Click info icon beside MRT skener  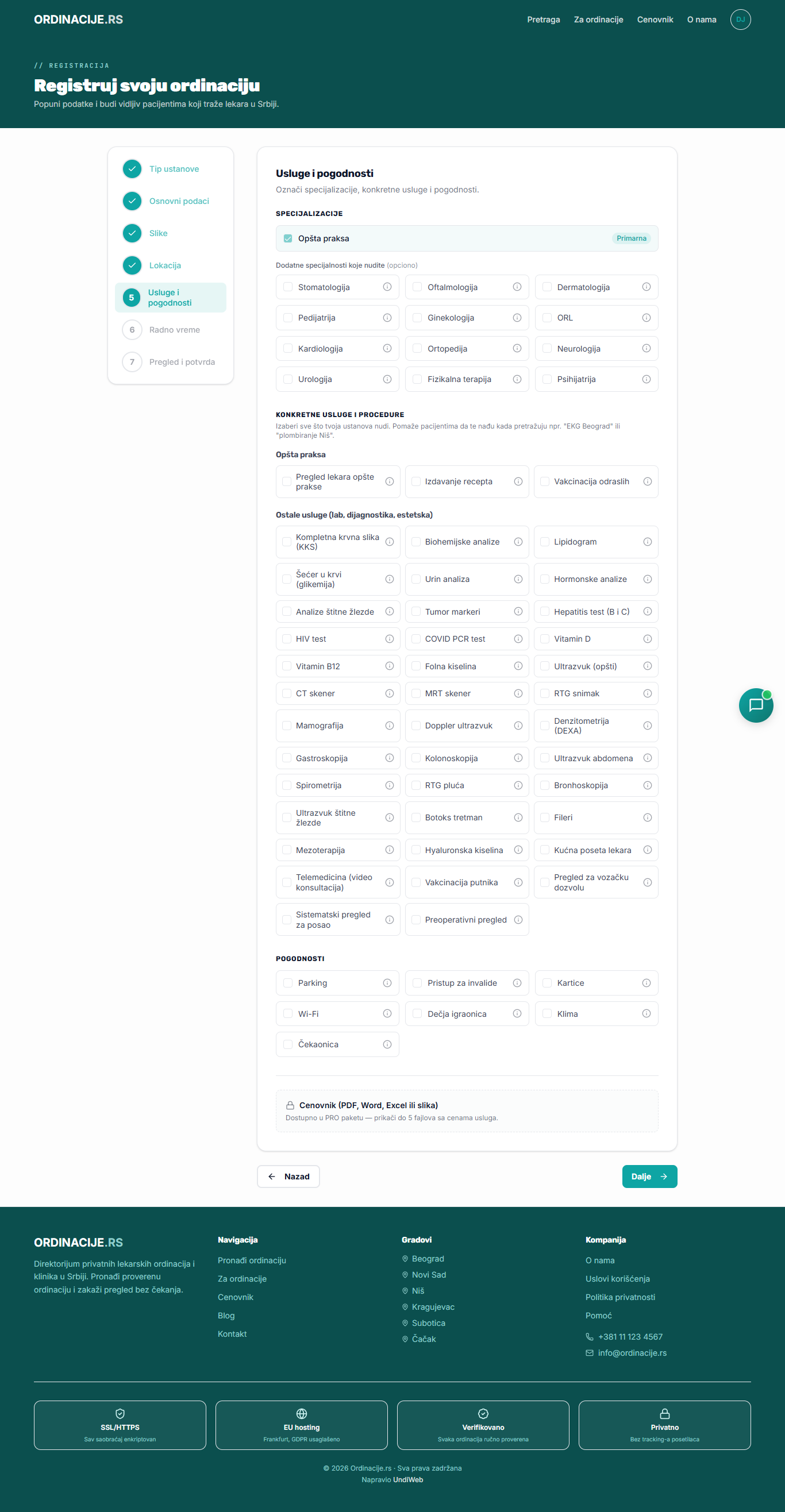click(518, 694)
